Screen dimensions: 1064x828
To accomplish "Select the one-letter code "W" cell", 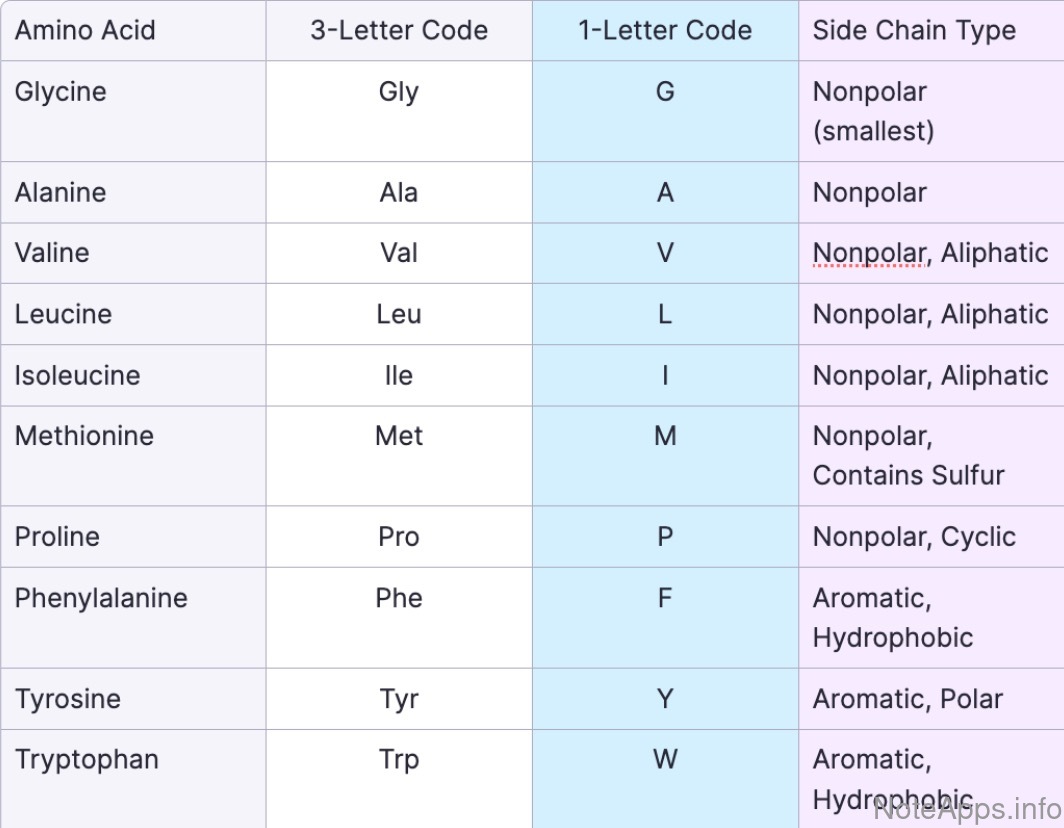I will tap(665, 759).
